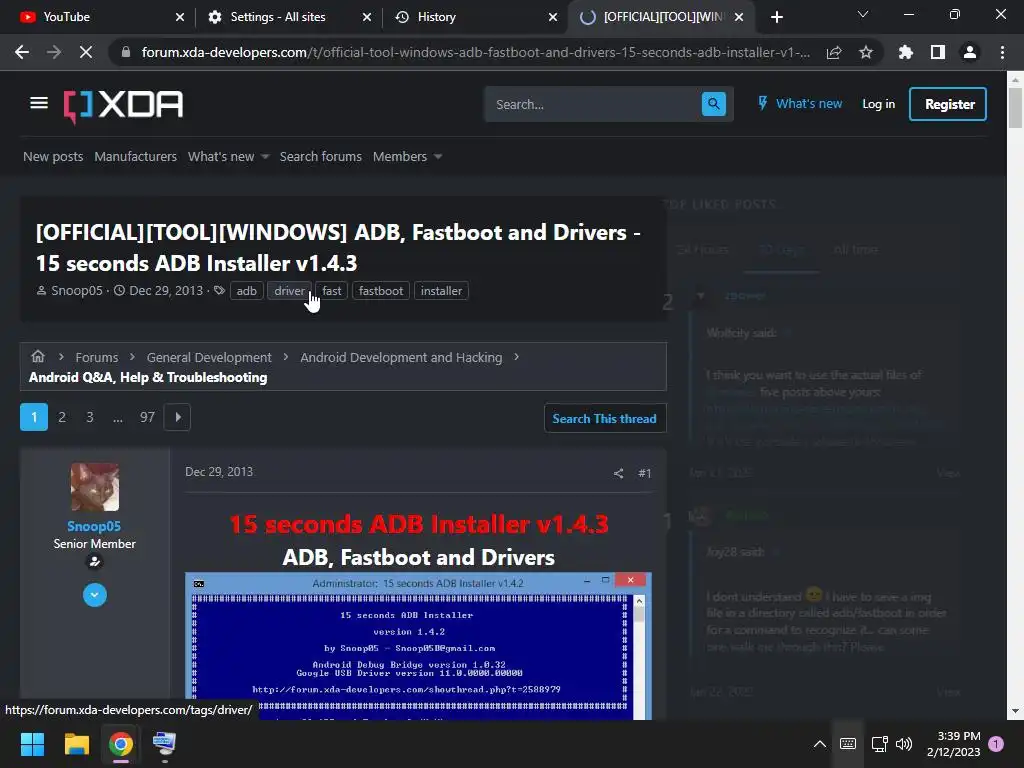Screen dimensions: 1024x768
Task: Click General Development breadcrumb link
Action: 209,357
